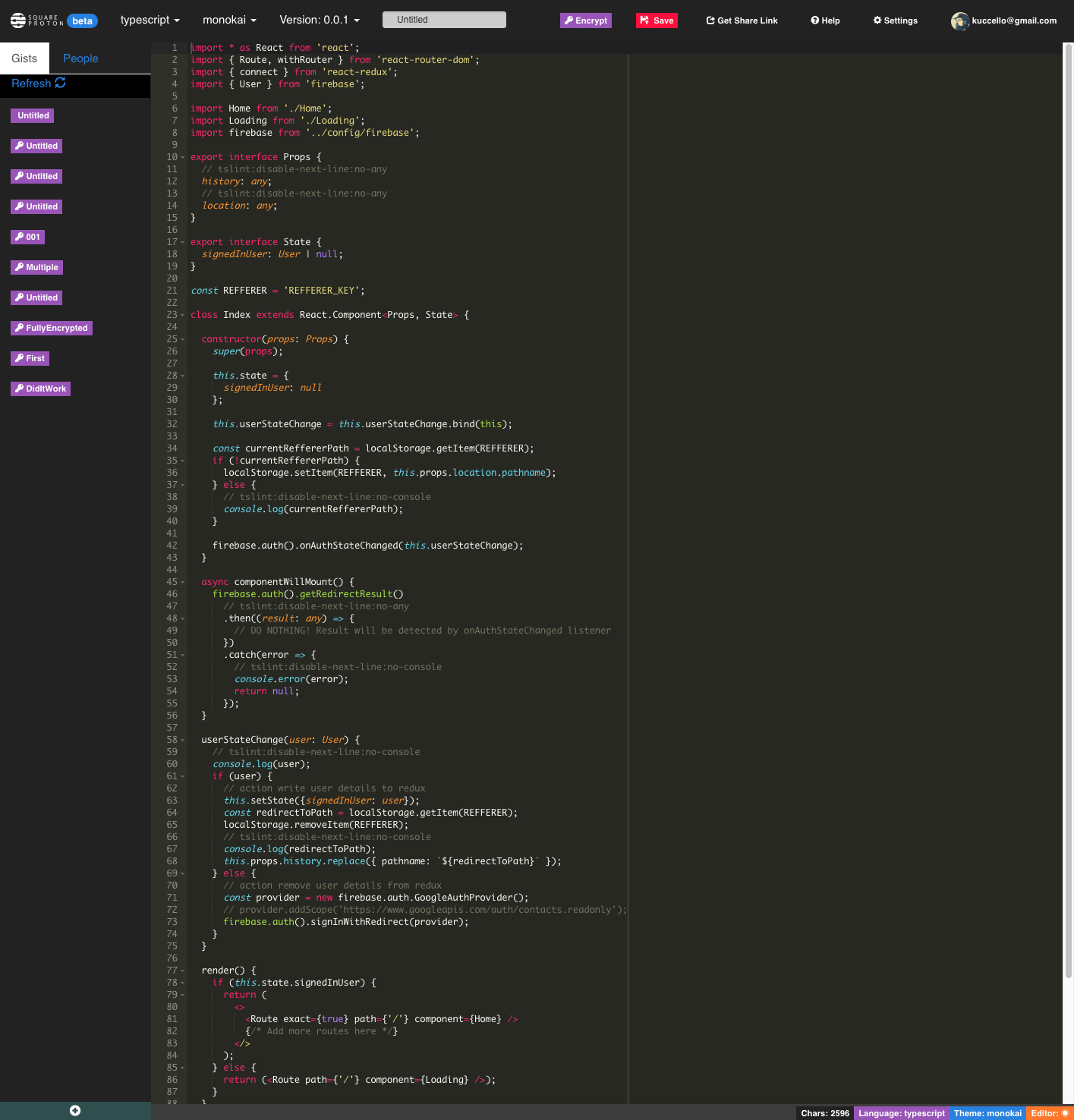Viewport: 1074px width, 1120px height.
Task: Click the Refresh icon in sidebar
Action: click(61, 83)
